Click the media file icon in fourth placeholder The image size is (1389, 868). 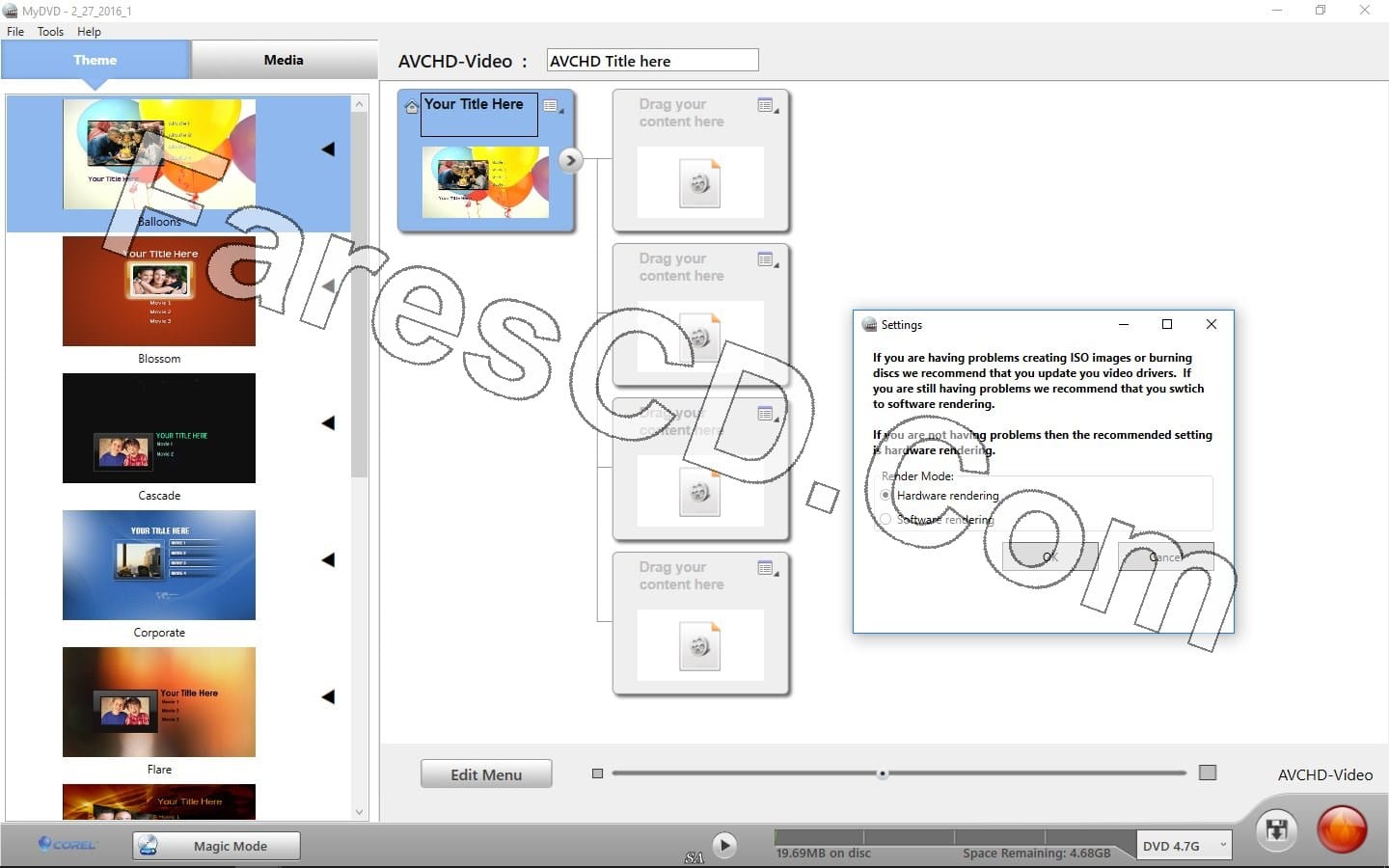click(x=700, y=646)
